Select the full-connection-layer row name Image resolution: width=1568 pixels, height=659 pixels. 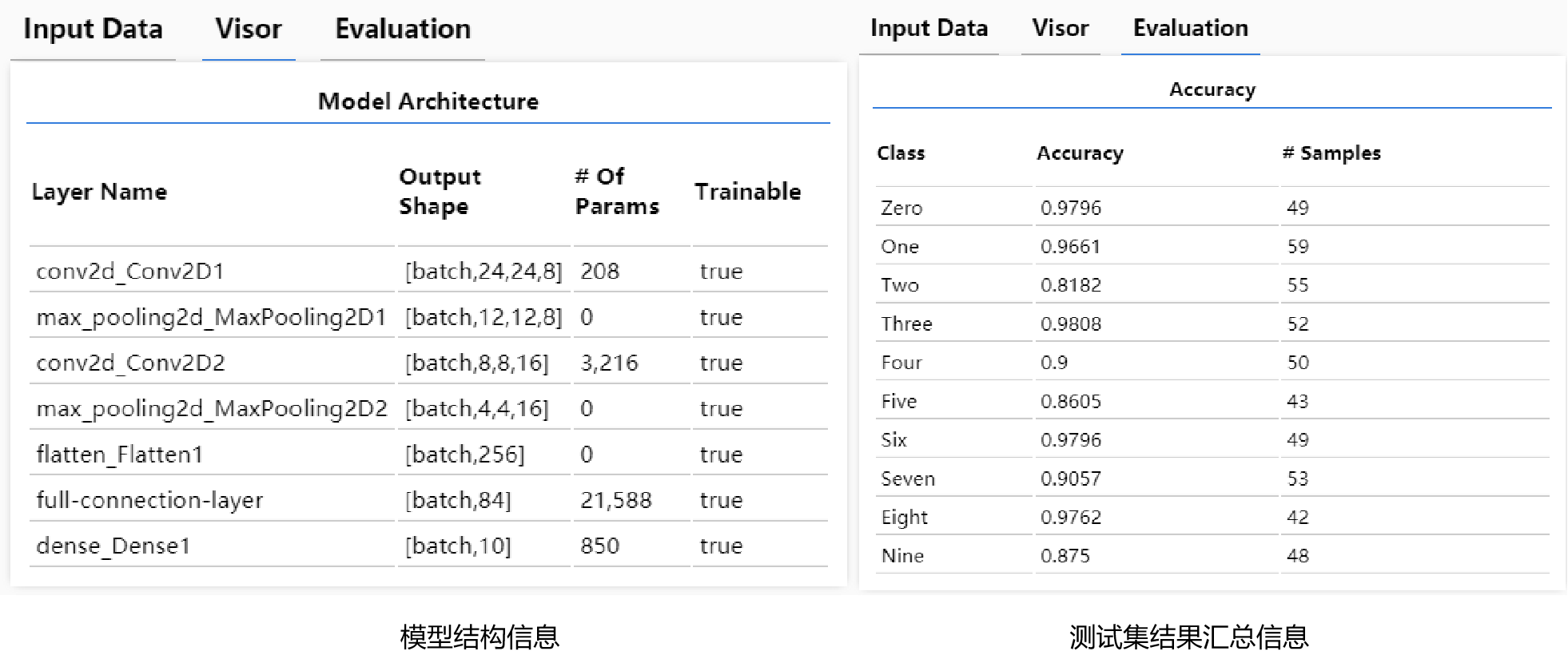point(149,500)
